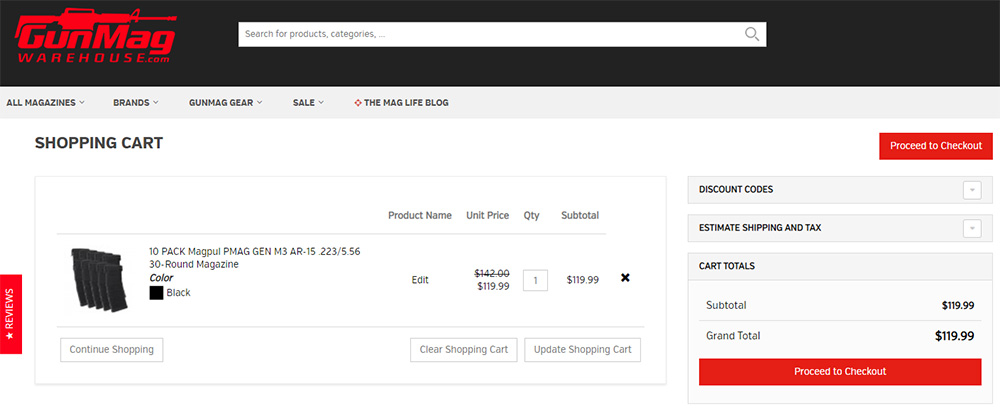Expand Estimate Shipping and Tax section
Screen dimensions: 1000x416
[971, 228]
